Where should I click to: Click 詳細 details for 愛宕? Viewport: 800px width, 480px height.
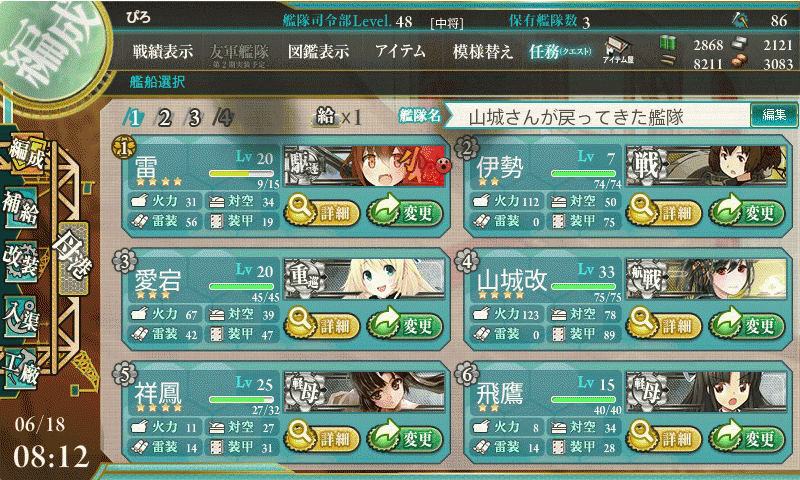[322, 325]
